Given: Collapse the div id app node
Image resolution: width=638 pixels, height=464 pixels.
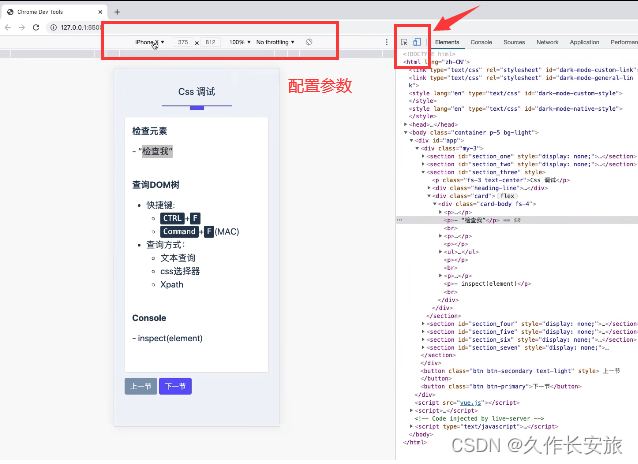Looking at the screenshot, I should pyautogui.click(x=411, y=140).
